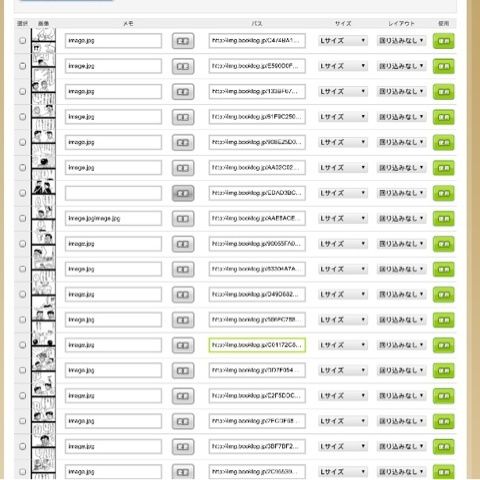Screen dimensions: 480x480
Task: Click the メモ column header
Action: coord(128,23)
